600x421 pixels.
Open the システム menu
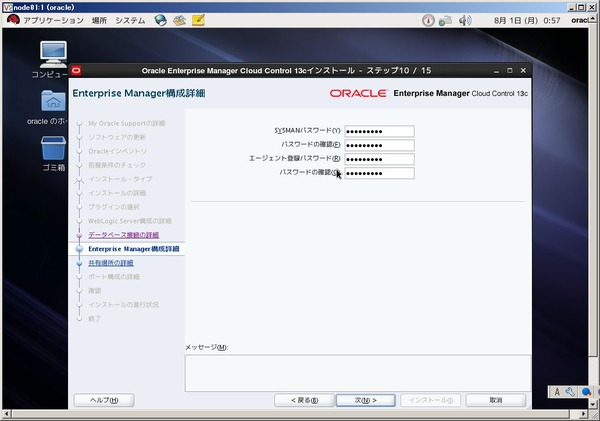click(x=130, y=20)
